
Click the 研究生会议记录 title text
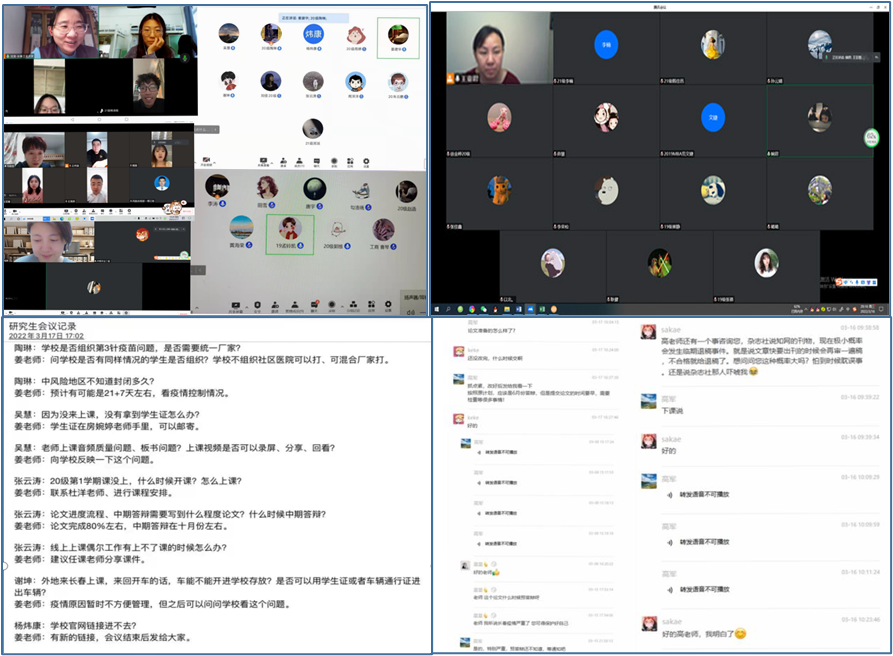pos(42,326)
